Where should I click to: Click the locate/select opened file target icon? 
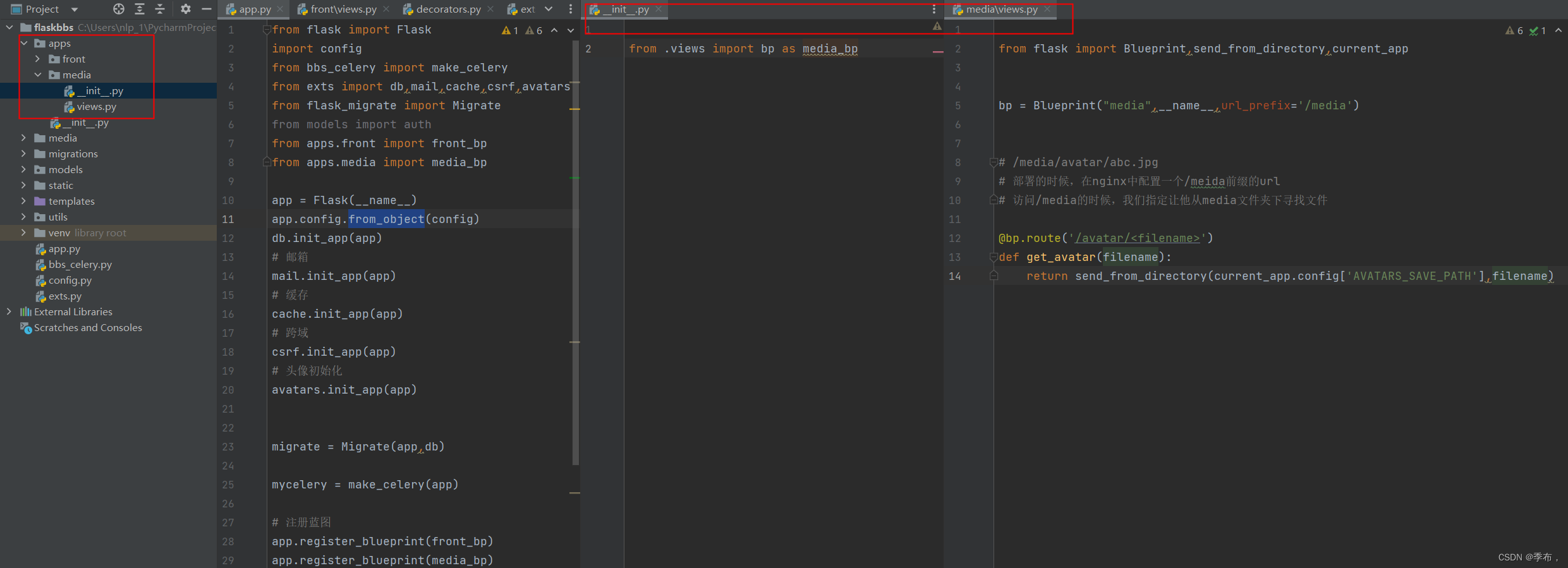point(119,9)
